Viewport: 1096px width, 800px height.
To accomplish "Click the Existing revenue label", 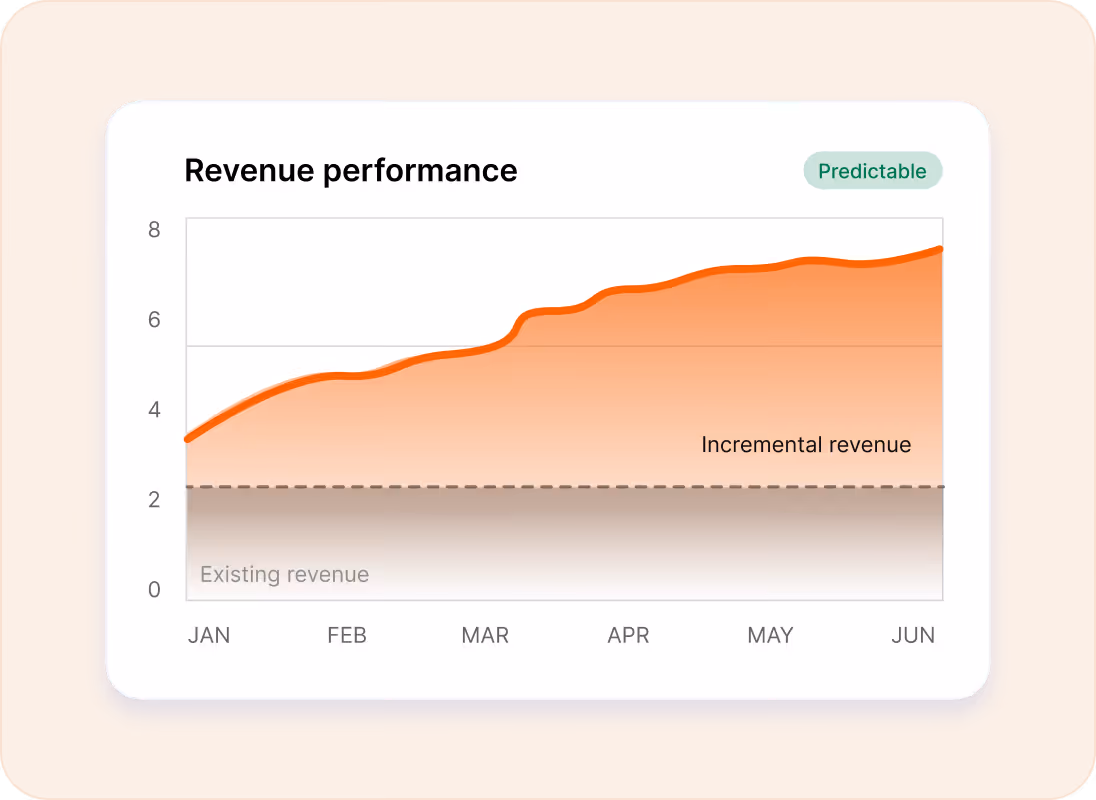I will click(284, 574).
